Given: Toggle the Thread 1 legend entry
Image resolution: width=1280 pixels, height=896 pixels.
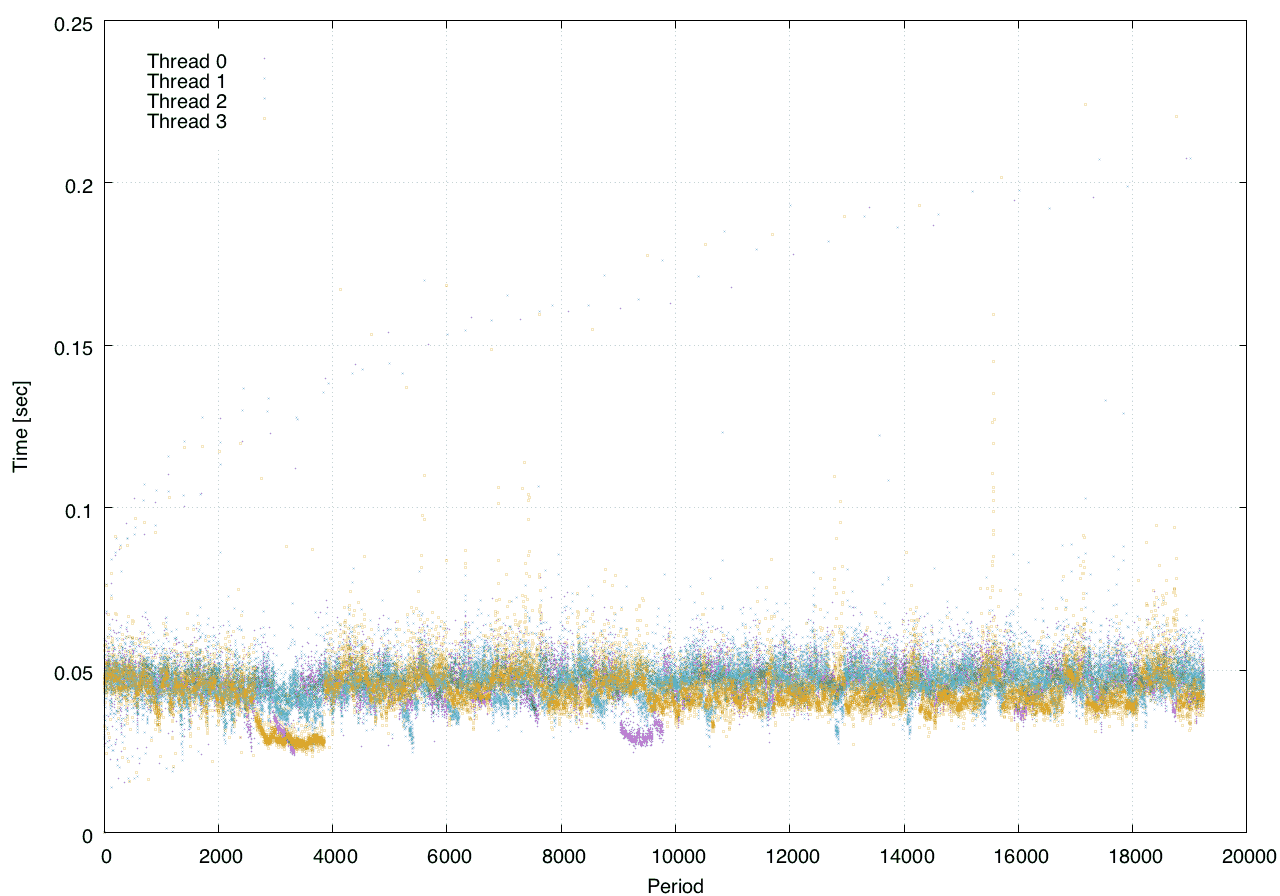Looking at the screenshot, I should (x=186, y=81).
